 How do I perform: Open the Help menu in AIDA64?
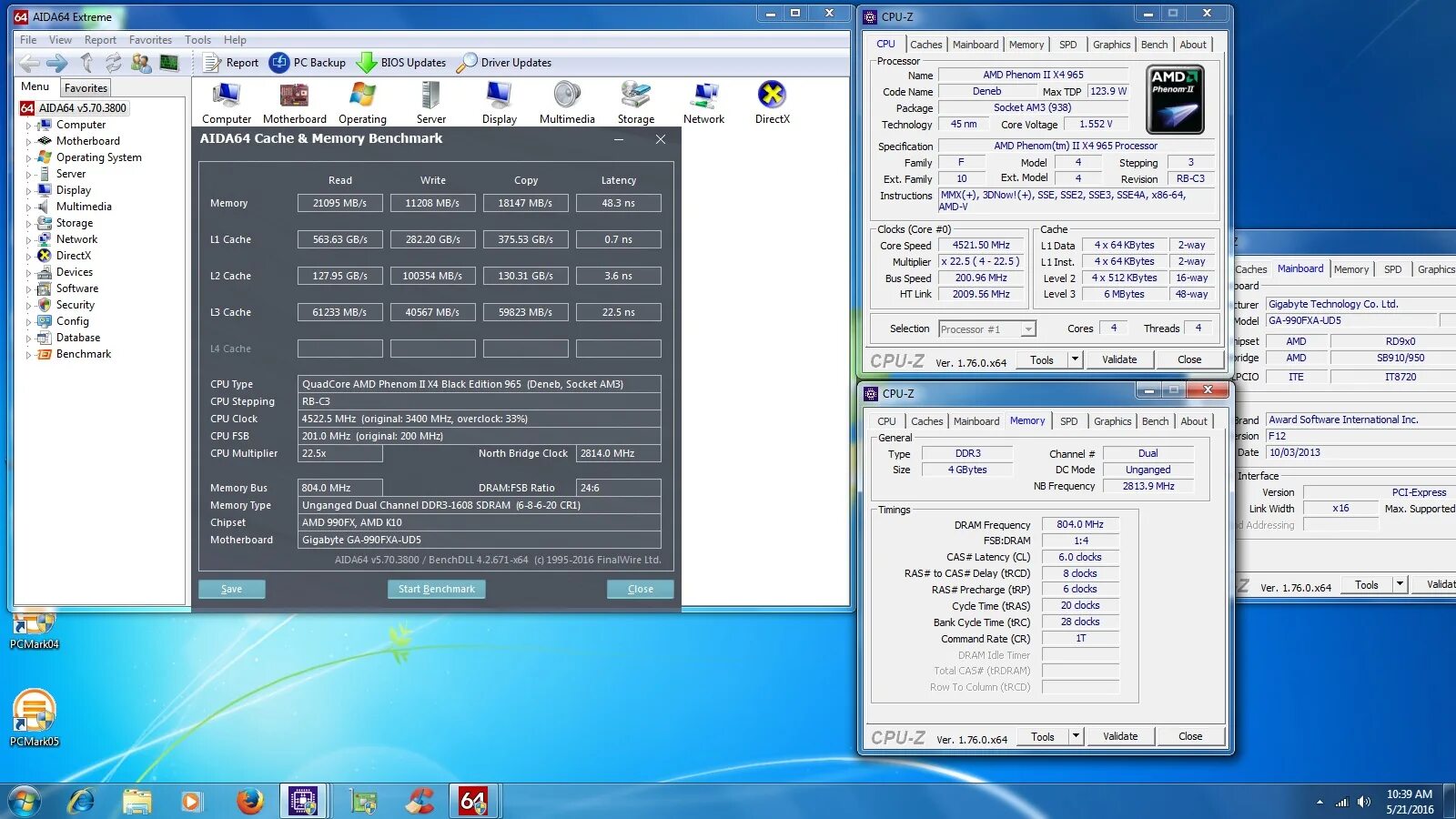pyautogui.click(x=235, y=40)
